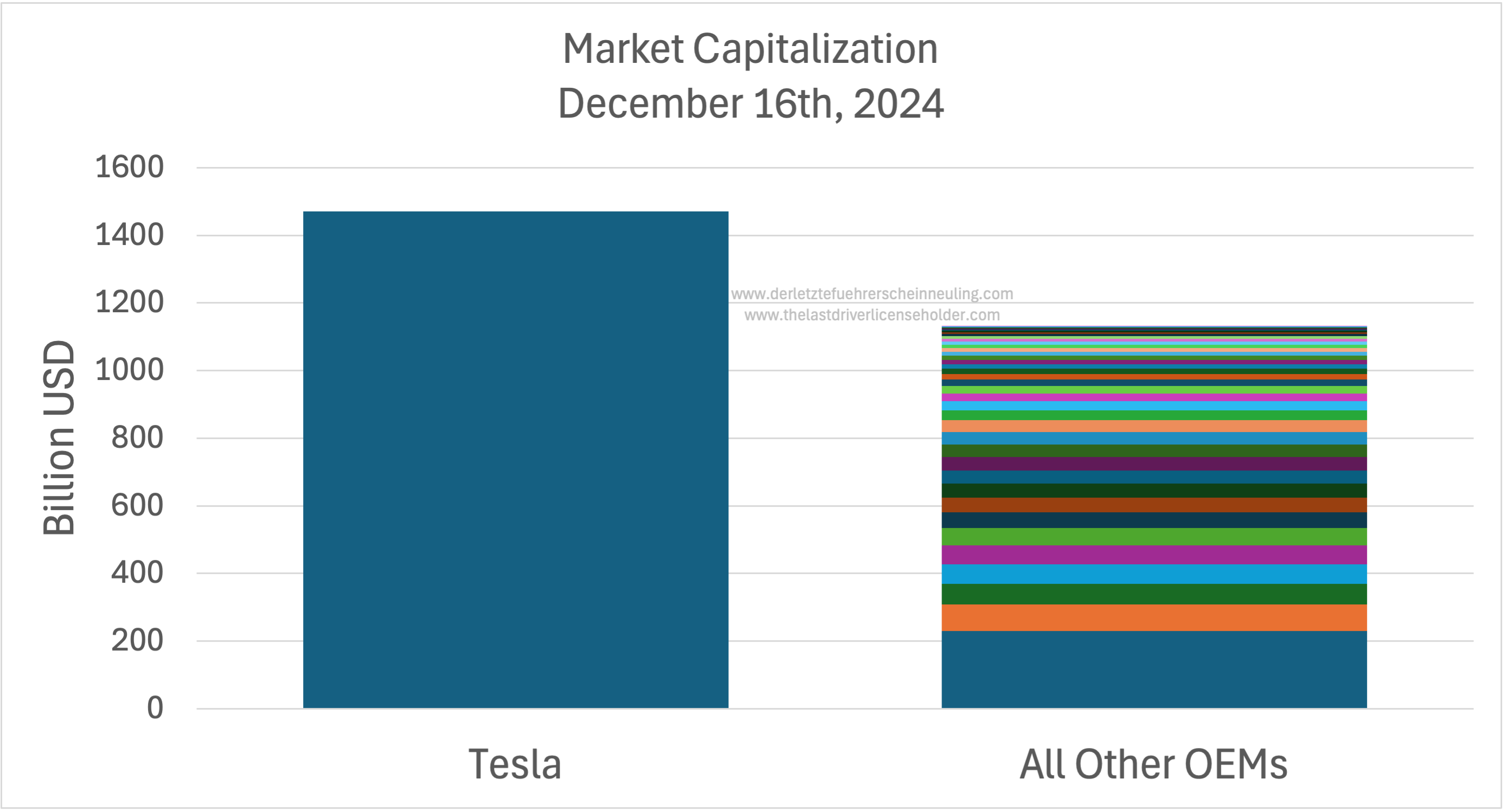Click the Tesla market cap bar
Viewport: 1506px width, 812px height.
coord(516,460)
